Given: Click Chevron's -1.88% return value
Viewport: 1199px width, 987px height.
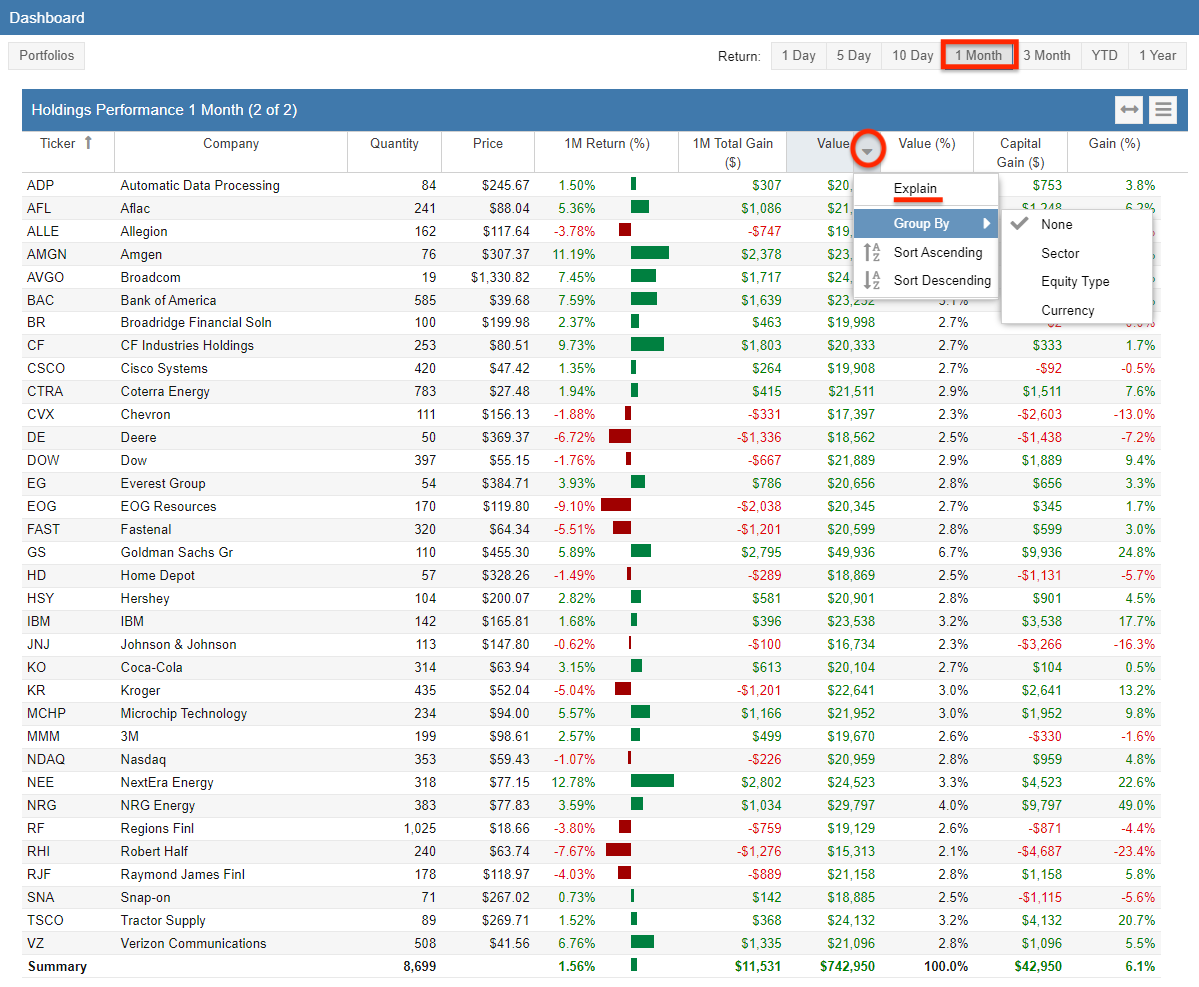Looking at the screenshot, I should [574, 414].
